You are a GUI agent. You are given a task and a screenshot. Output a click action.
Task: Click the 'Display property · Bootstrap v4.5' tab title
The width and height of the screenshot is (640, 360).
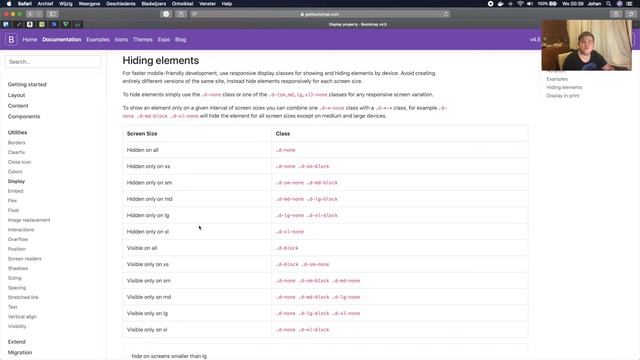coord(358,24)
